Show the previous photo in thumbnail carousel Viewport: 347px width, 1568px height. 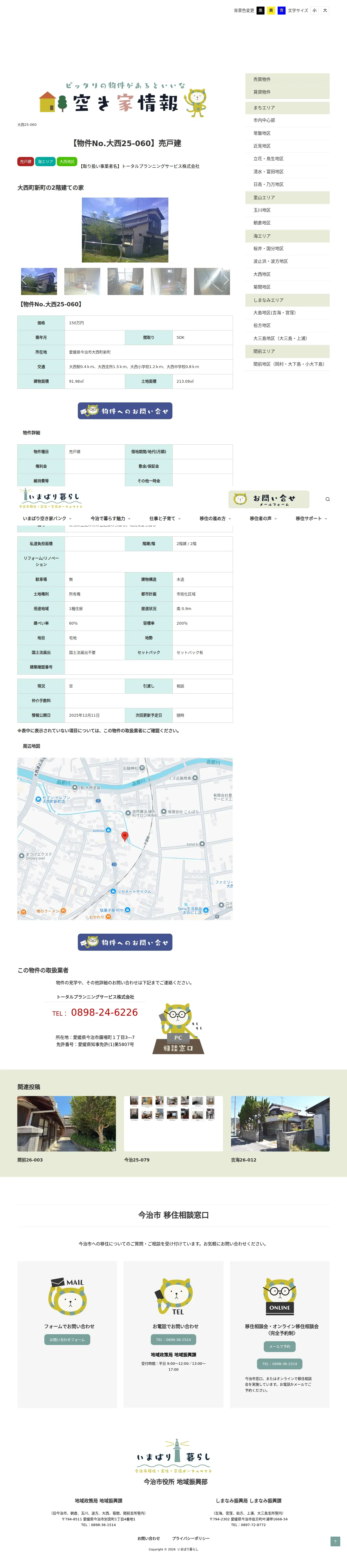click(x=24, y=281)
